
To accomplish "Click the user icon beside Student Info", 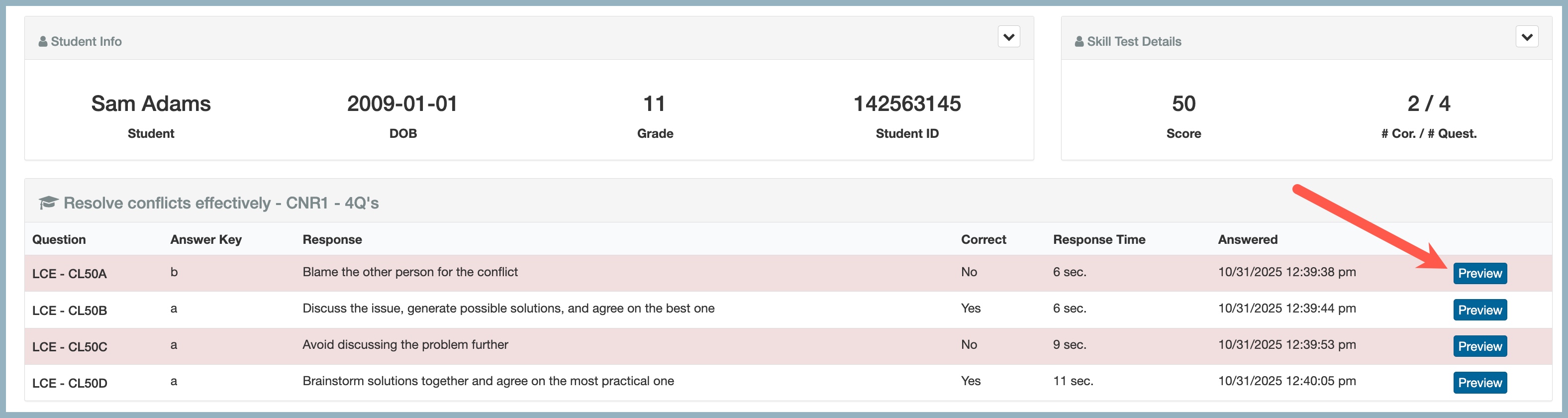I will (x=43, y=41).
